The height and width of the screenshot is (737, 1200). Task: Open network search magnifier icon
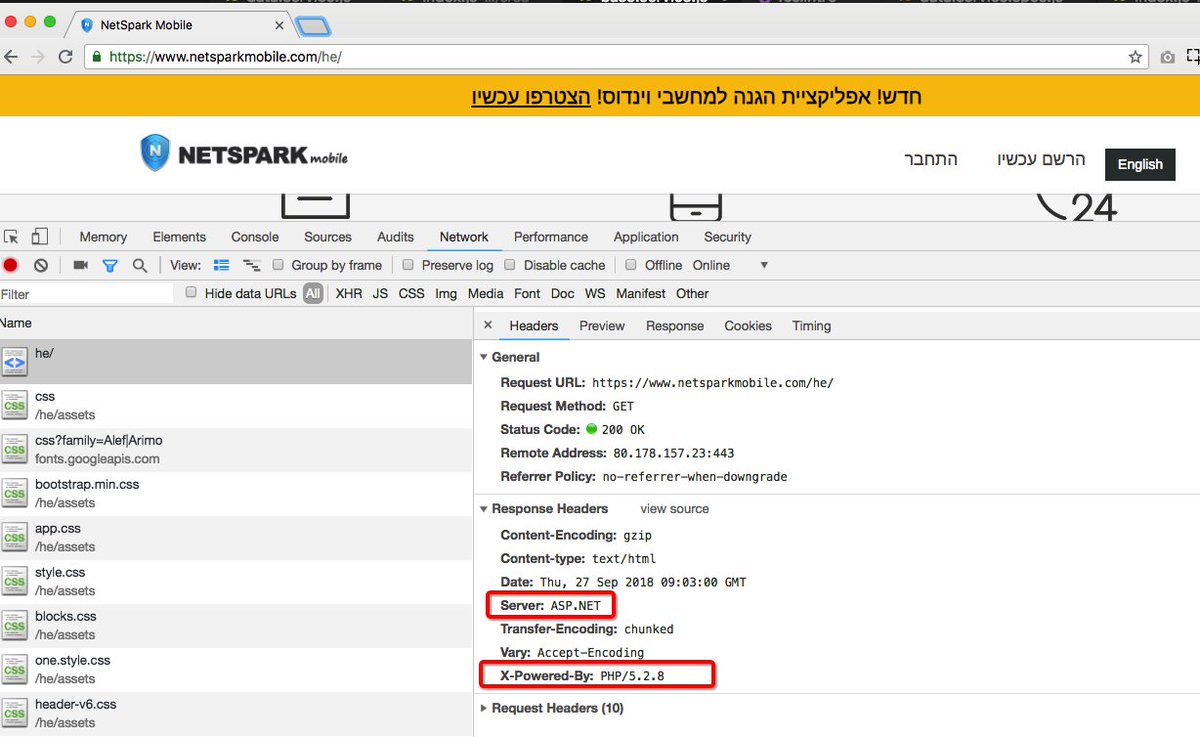pyautogui.click(x=140, y=265)
